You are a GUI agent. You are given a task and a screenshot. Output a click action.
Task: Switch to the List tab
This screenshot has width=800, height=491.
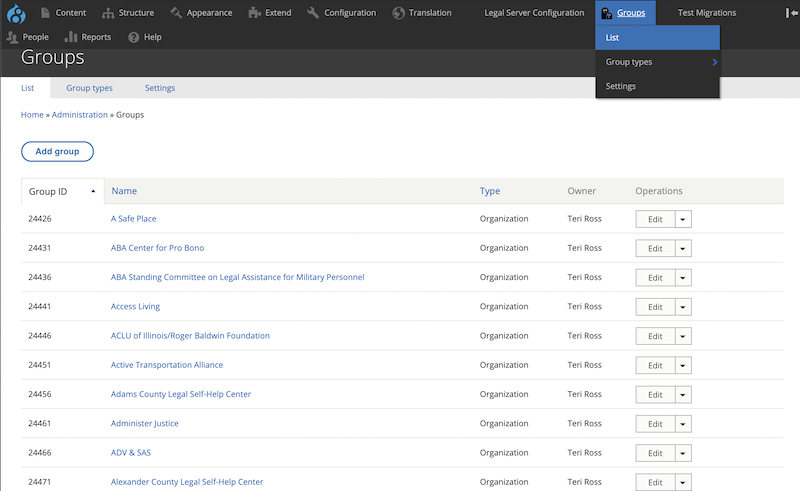tap(27, 88)
